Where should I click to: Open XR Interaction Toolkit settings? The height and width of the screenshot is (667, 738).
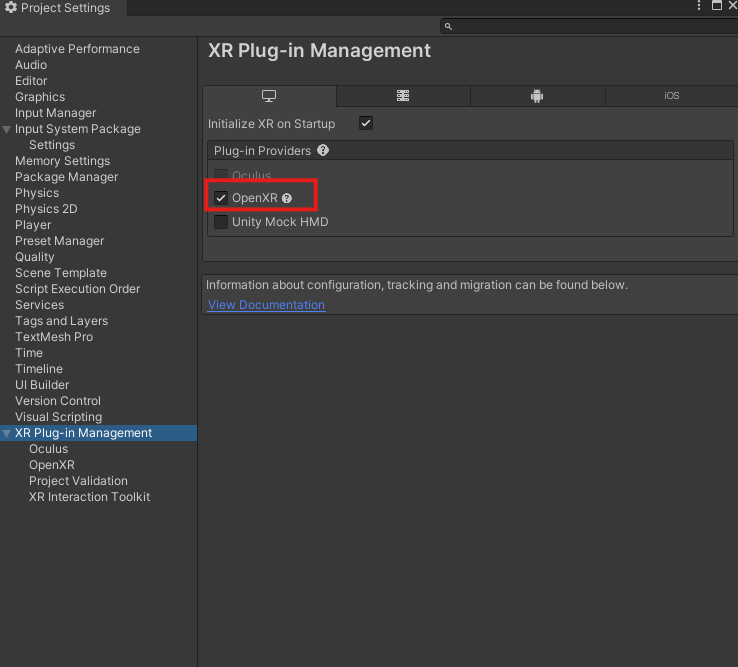89,497
